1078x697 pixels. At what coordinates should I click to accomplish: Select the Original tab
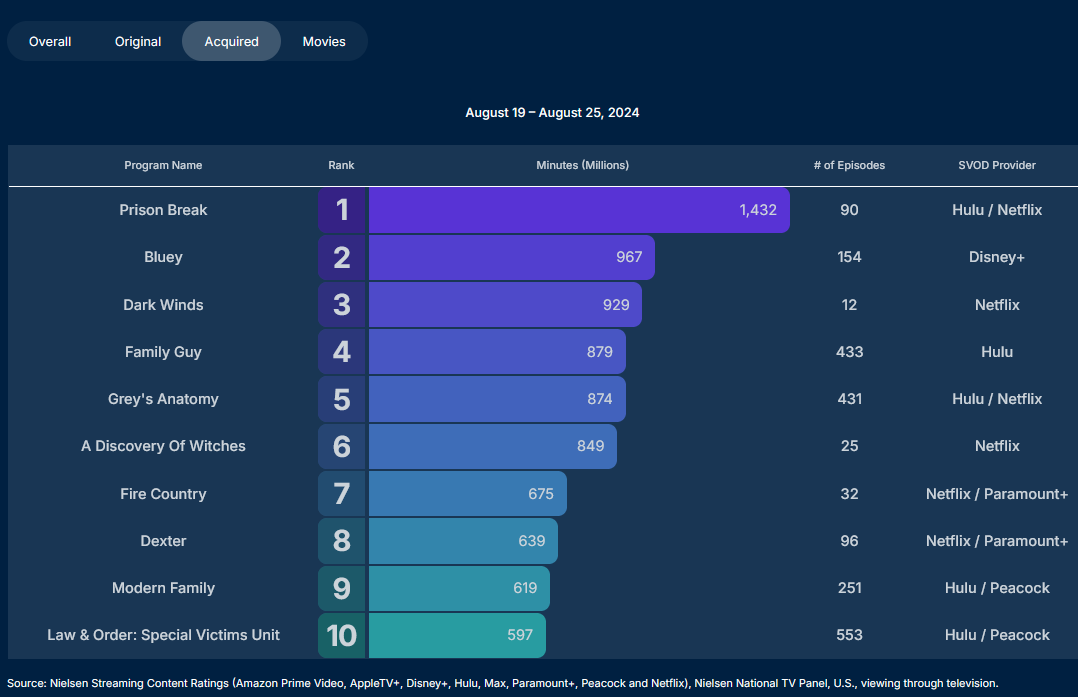(138, 42)
